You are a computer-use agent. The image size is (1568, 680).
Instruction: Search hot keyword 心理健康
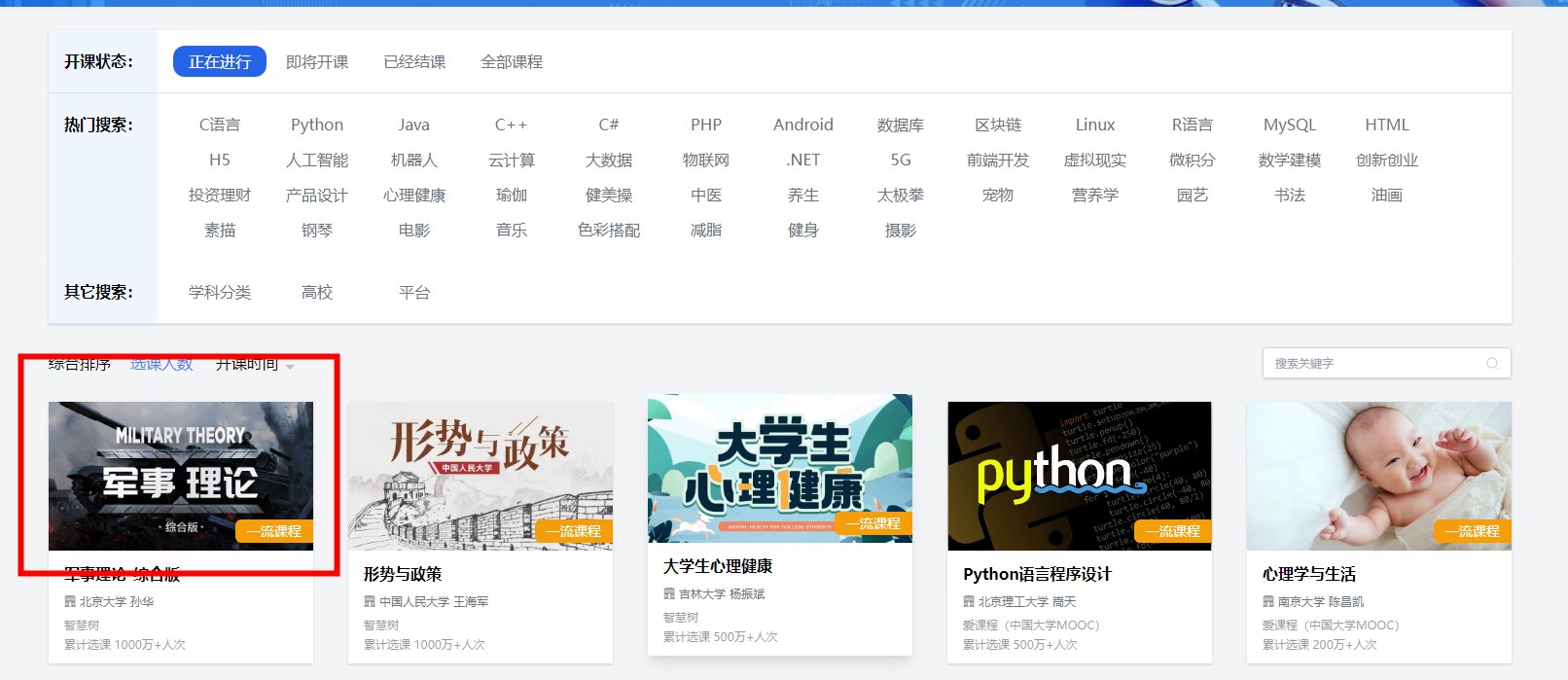click(x=414, y=195)
